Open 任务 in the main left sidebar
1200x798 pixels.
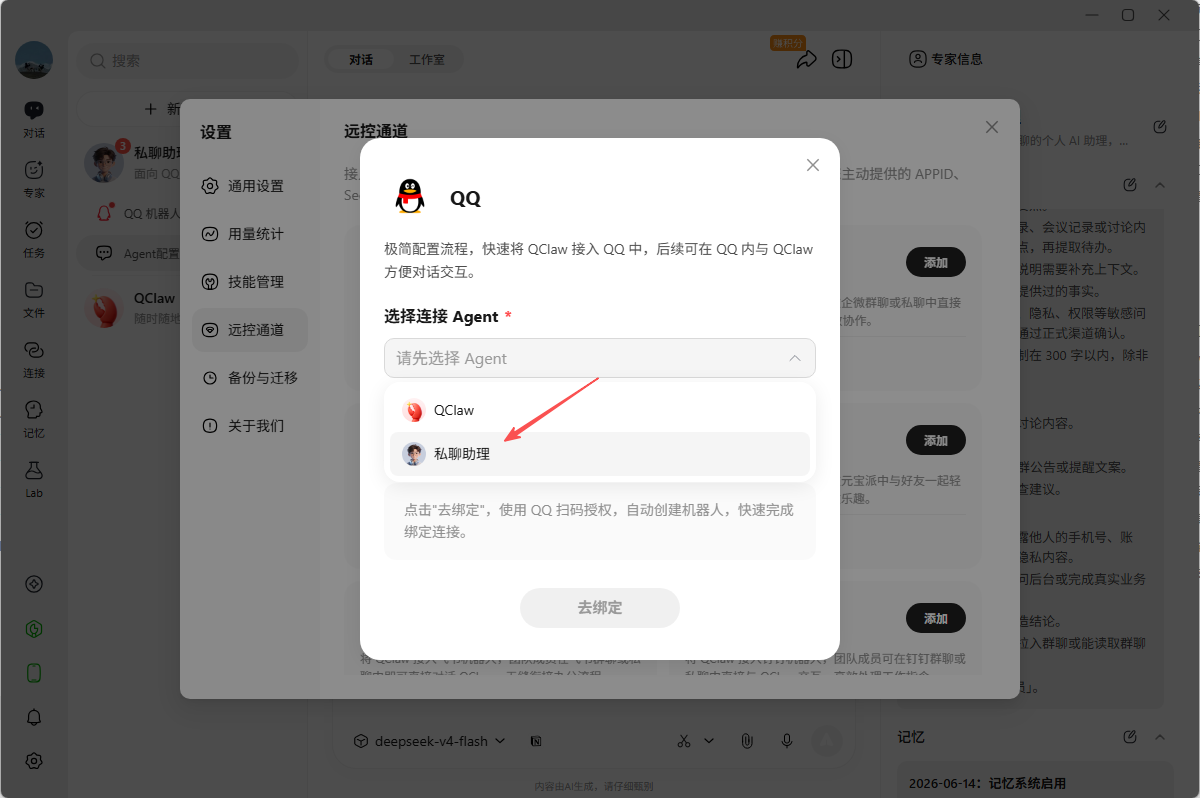click(x=34, y=239)
